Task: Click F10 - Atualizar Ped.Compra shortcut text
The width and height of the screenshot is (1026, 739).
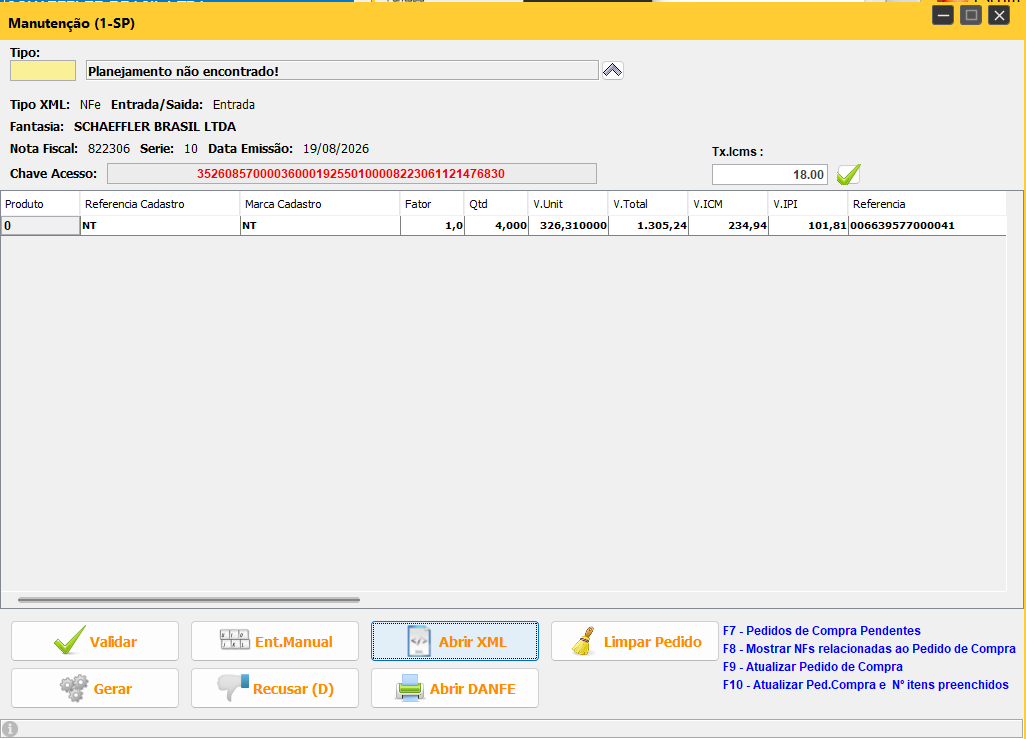Action: [x=866, y=685]
